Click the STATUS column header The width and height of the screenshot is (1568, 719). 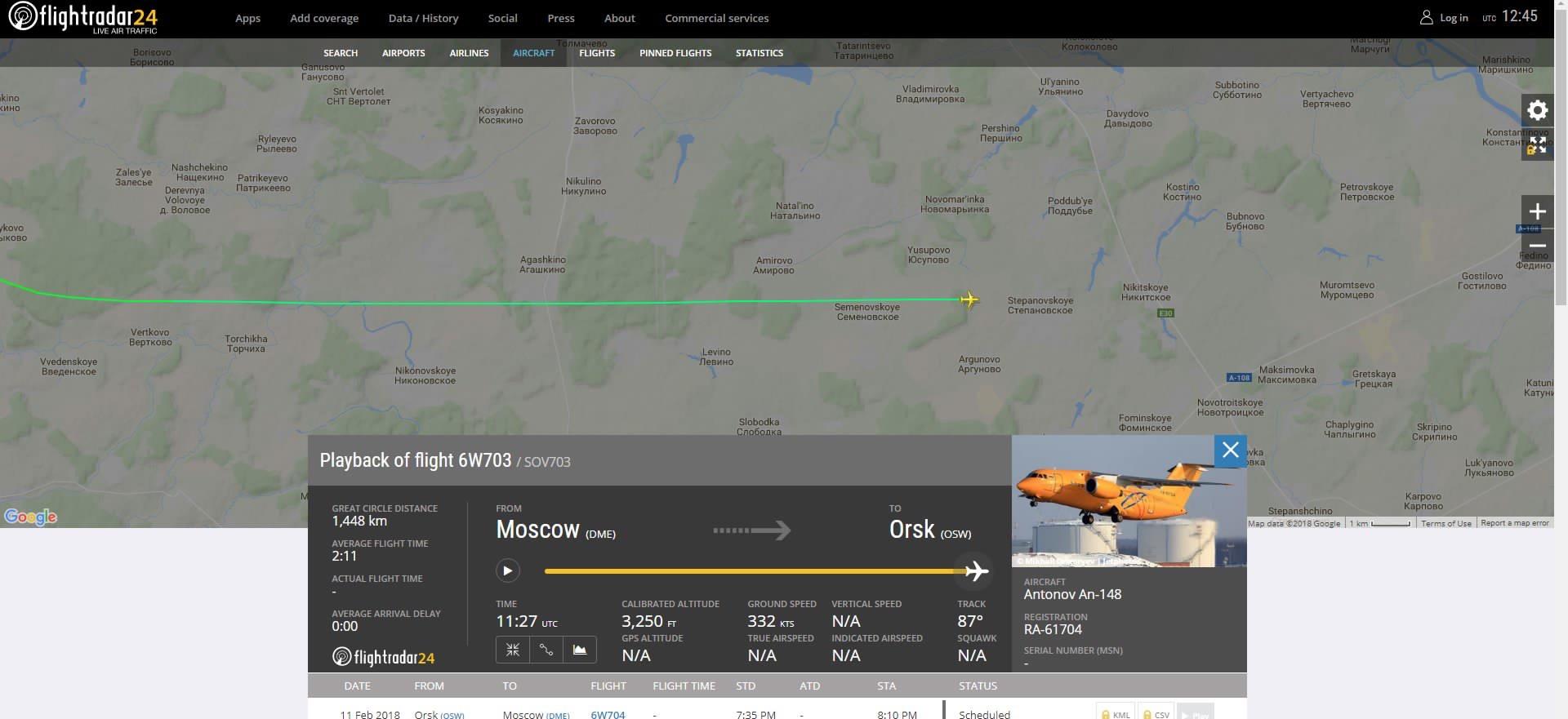pyautogui.click(x=978, y=686)
